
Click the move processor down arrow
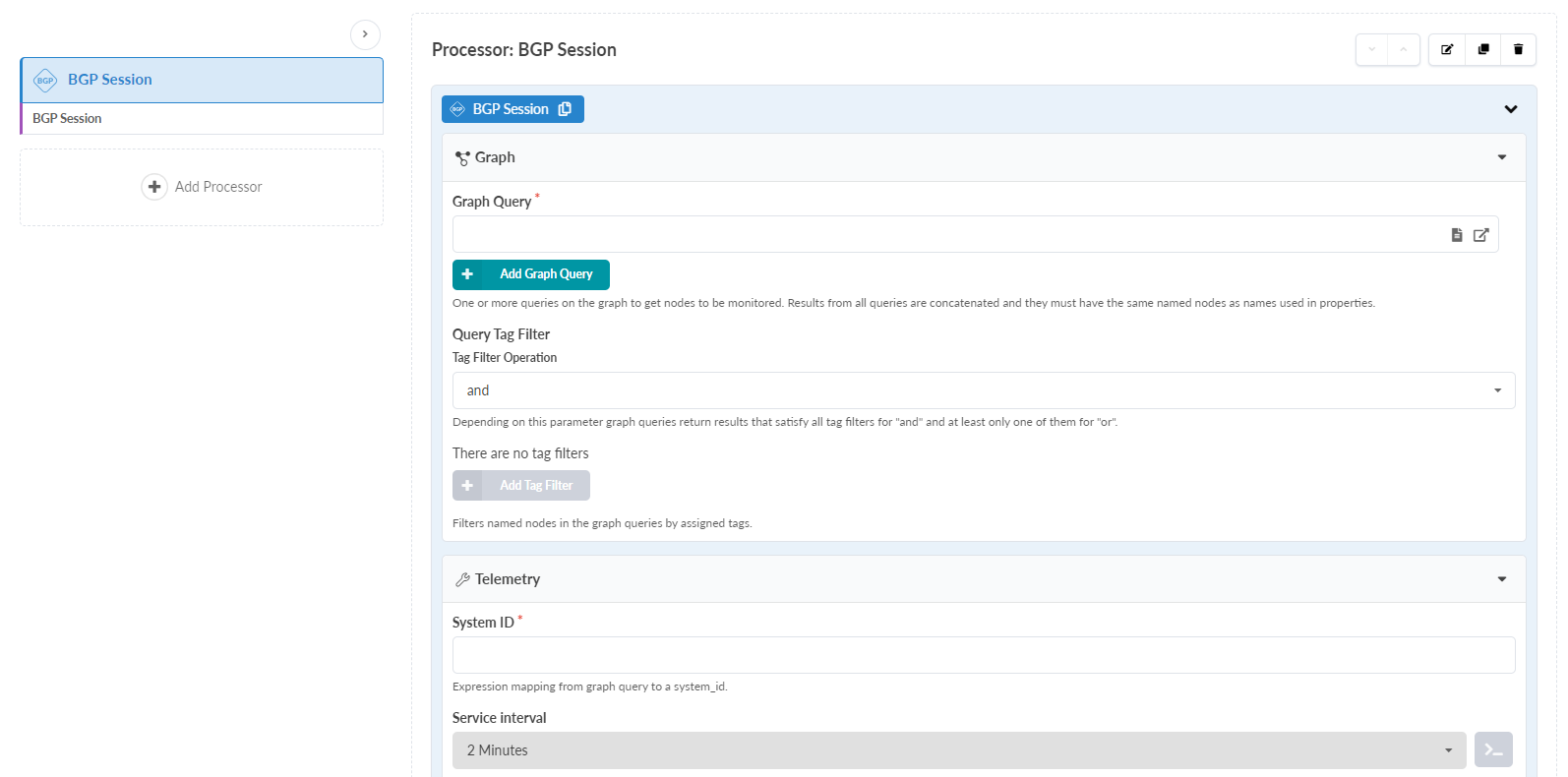click(x=1372, y=49)
